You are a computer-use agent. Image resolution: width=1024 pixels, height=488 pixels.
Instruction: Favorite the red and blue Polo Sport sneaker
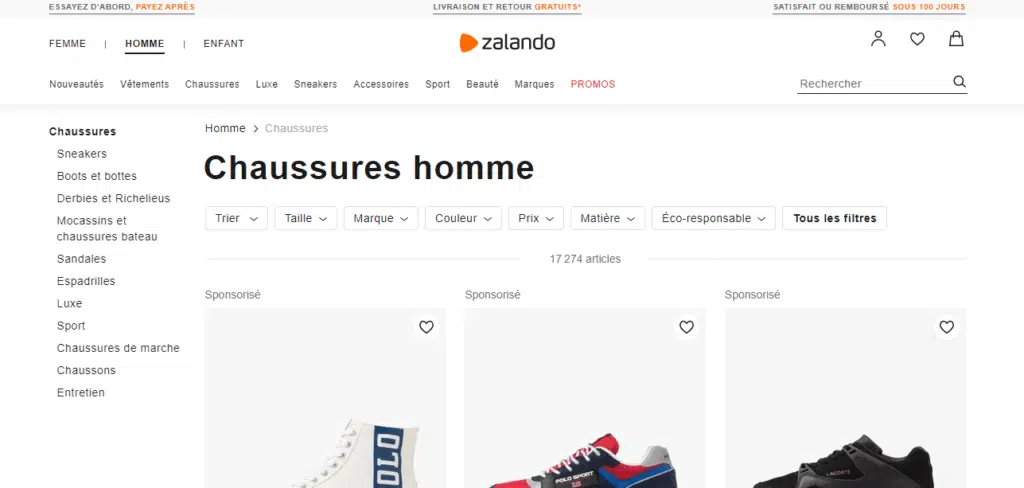click(x=686, y=327)
